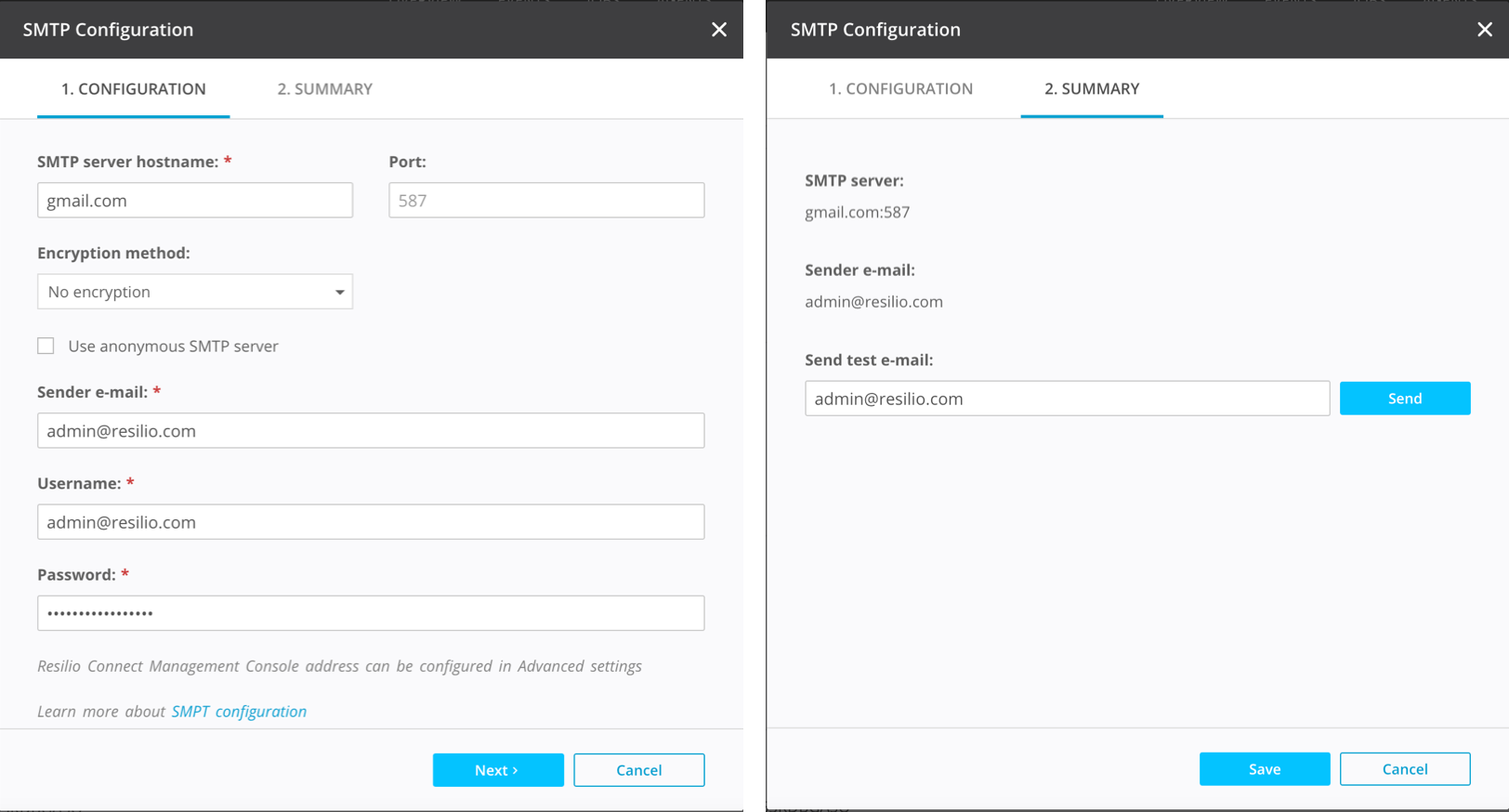
Task: Cancel the configuration step dialog
Action: click(638, 770)
